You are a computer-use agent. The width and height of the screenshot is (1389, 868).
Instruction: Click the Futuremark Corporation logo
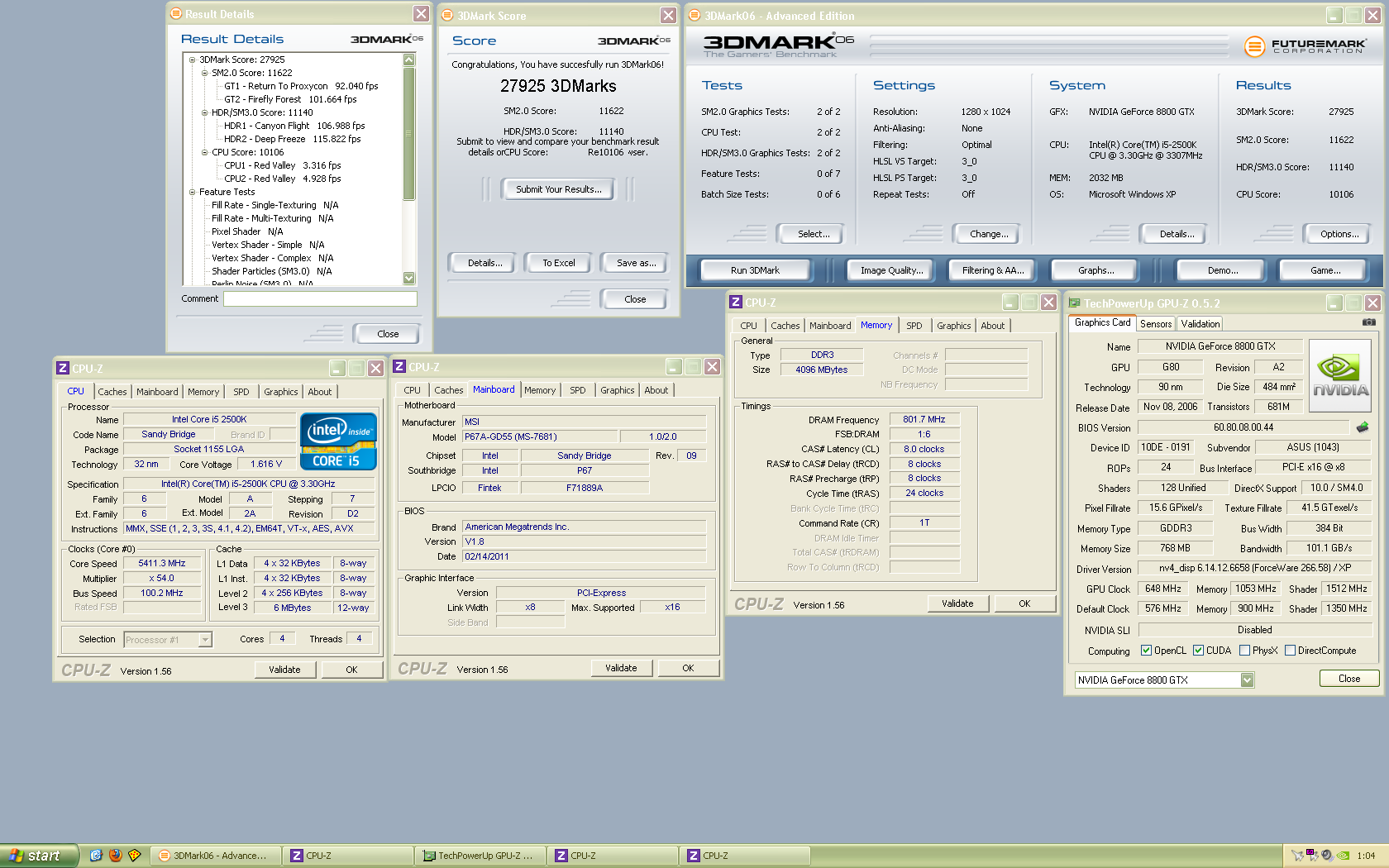(1305, 46)
